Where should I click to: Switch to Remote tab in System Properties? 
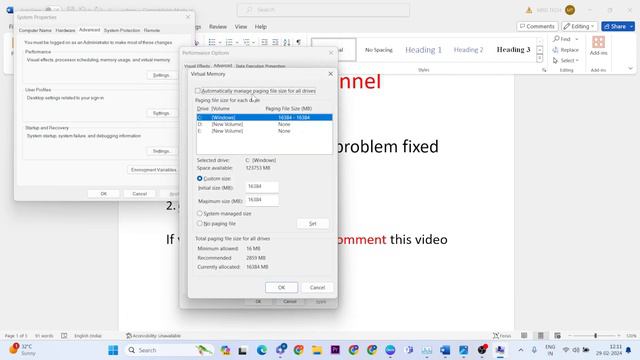pos(152,30)
